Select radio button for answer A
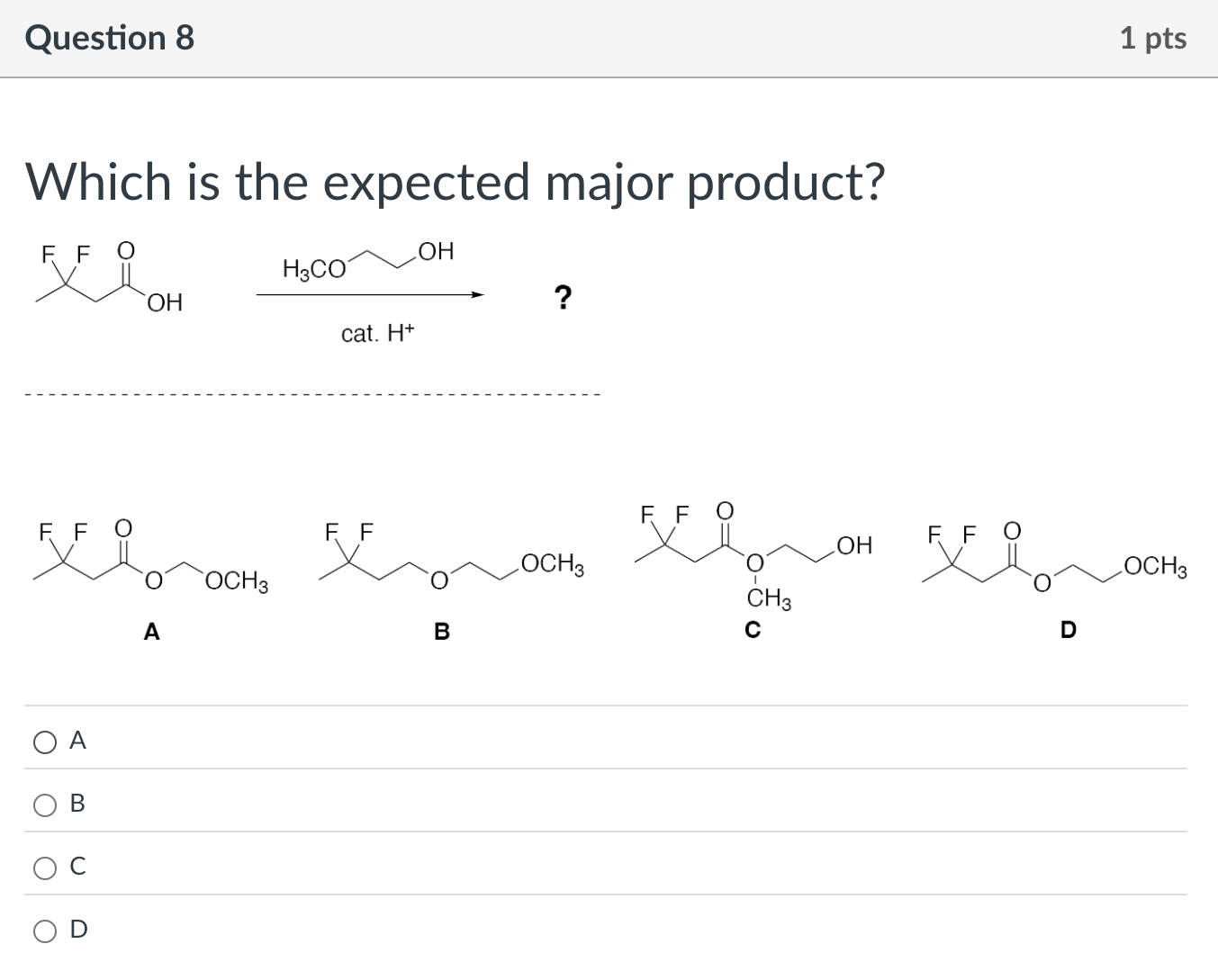The height and width of the screenshot is (980, 1218). (x=45, y=742)
